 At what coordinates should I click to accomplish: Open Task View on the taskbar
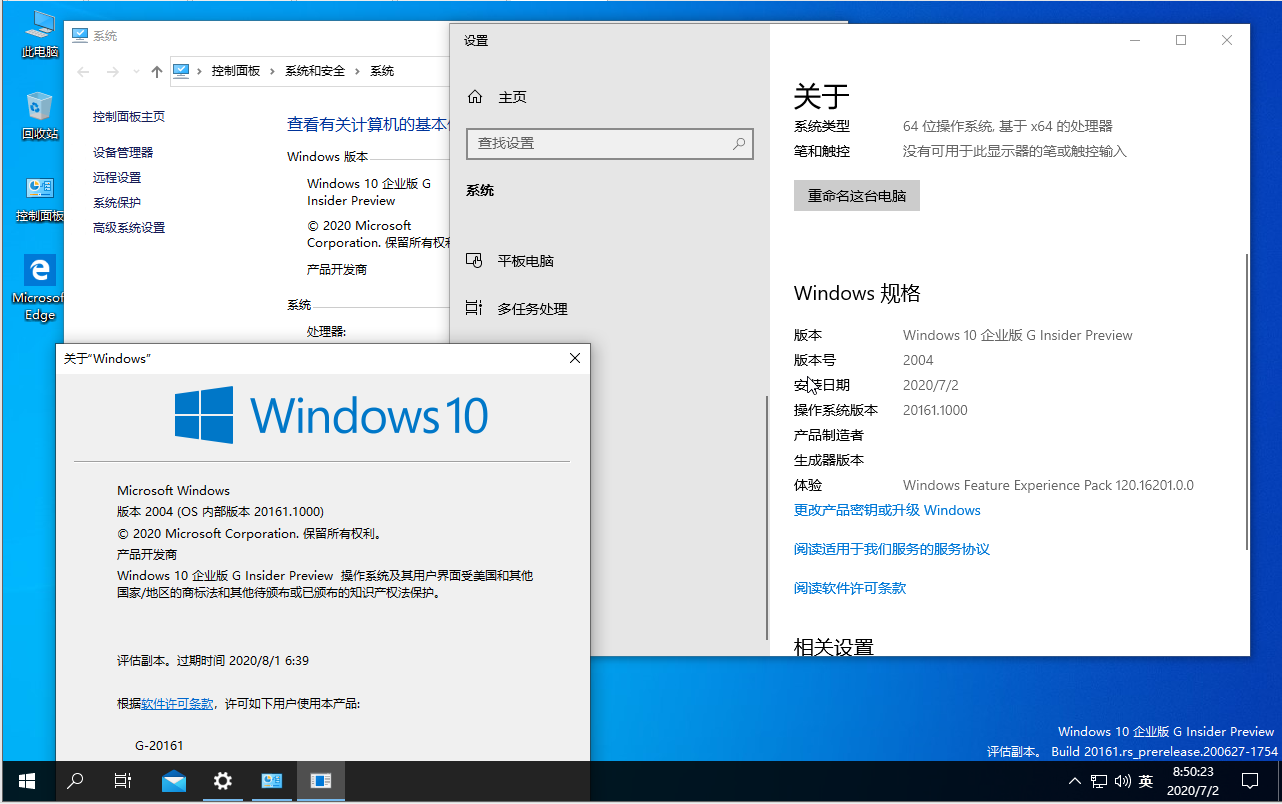(123, 781)
